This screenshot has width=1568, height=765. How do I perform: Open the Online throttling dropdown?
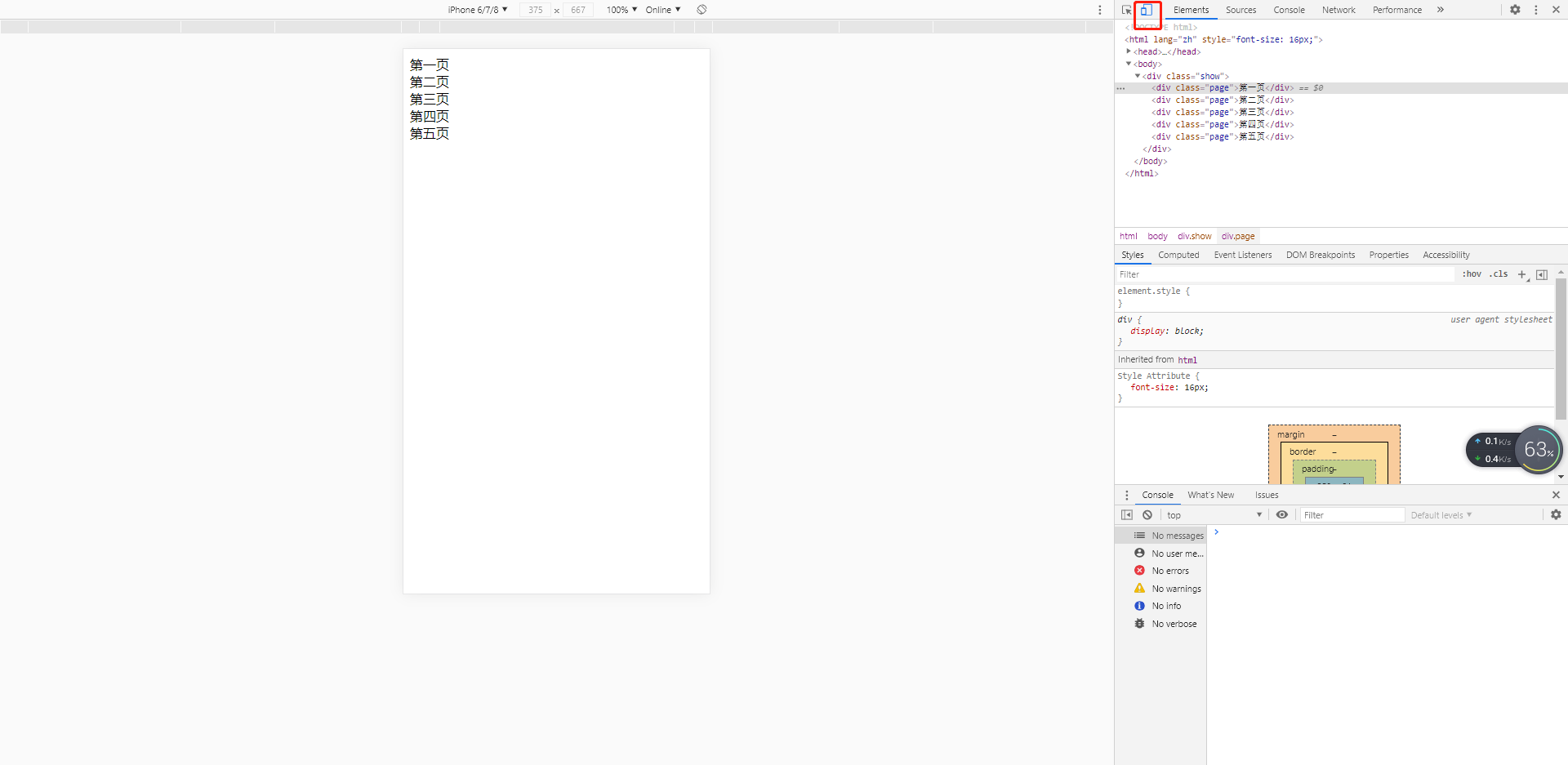coord(663,10)
